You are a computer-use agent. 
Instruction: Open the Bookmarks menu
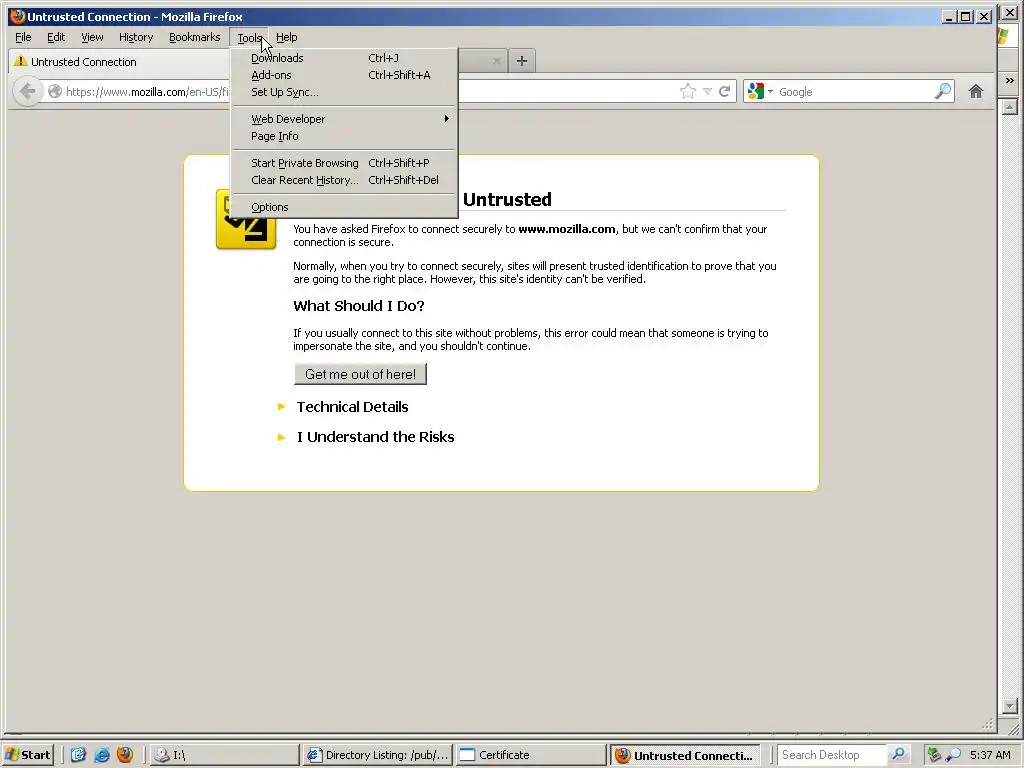pos(195,37)
